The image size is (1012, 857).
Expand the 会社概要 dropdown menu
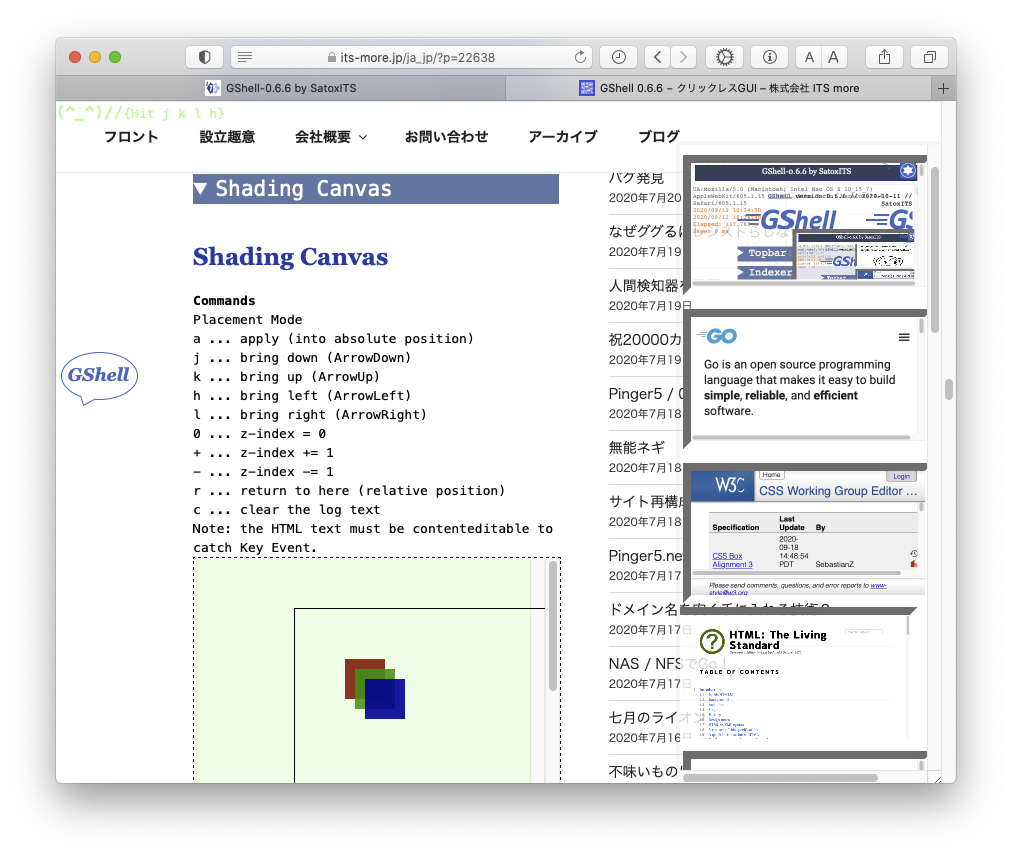330,137
